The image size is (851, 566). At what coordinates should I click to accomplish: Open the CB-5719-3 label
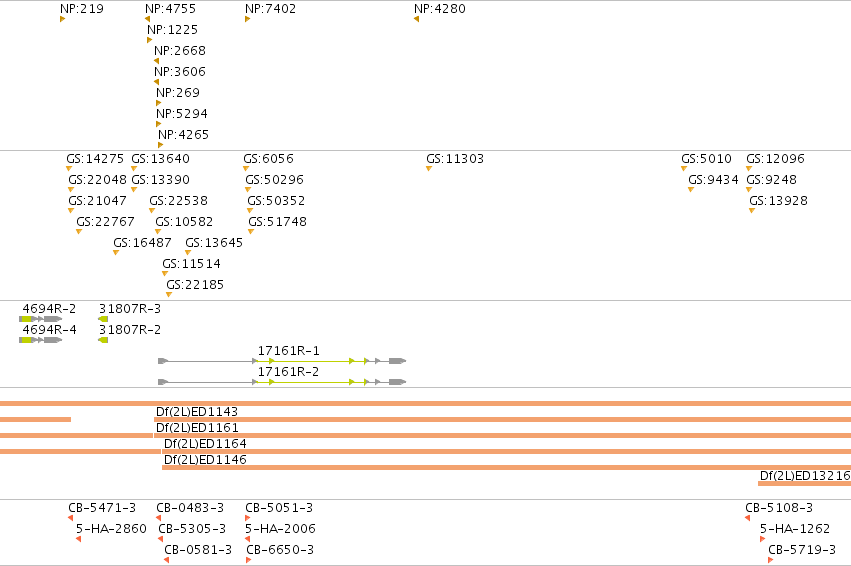[x=802, y=550]
